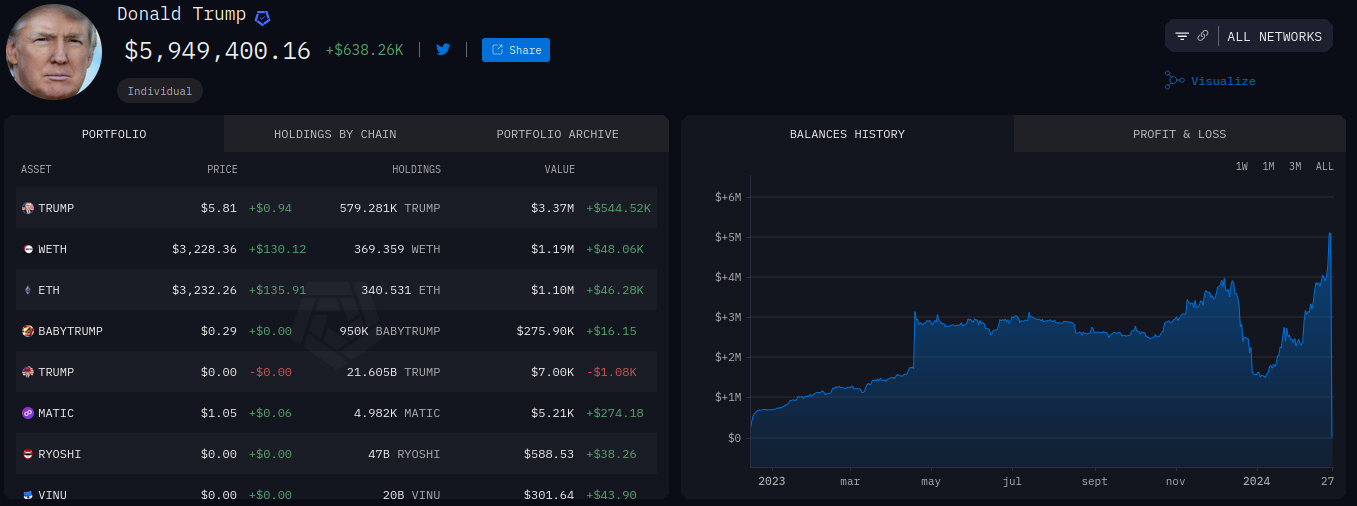Open the Portfolio Archive tab
Image resolution: width=1357 pixels, height=506 pixels.
click(557, 134)
